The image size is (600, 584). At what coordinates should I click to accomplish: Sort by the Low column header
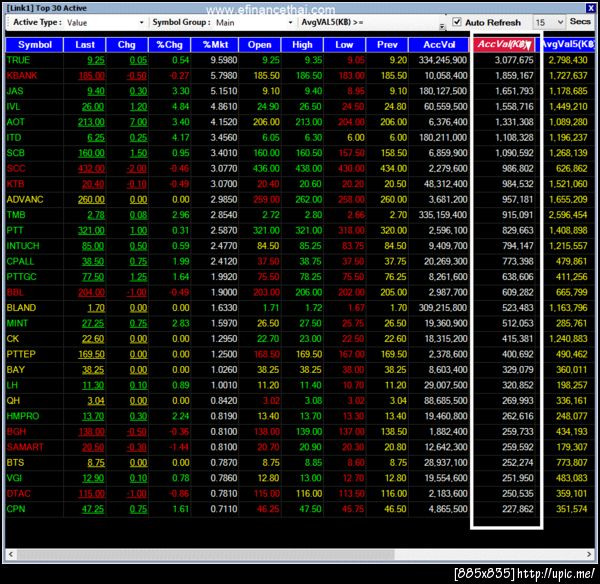coord(344,45)
